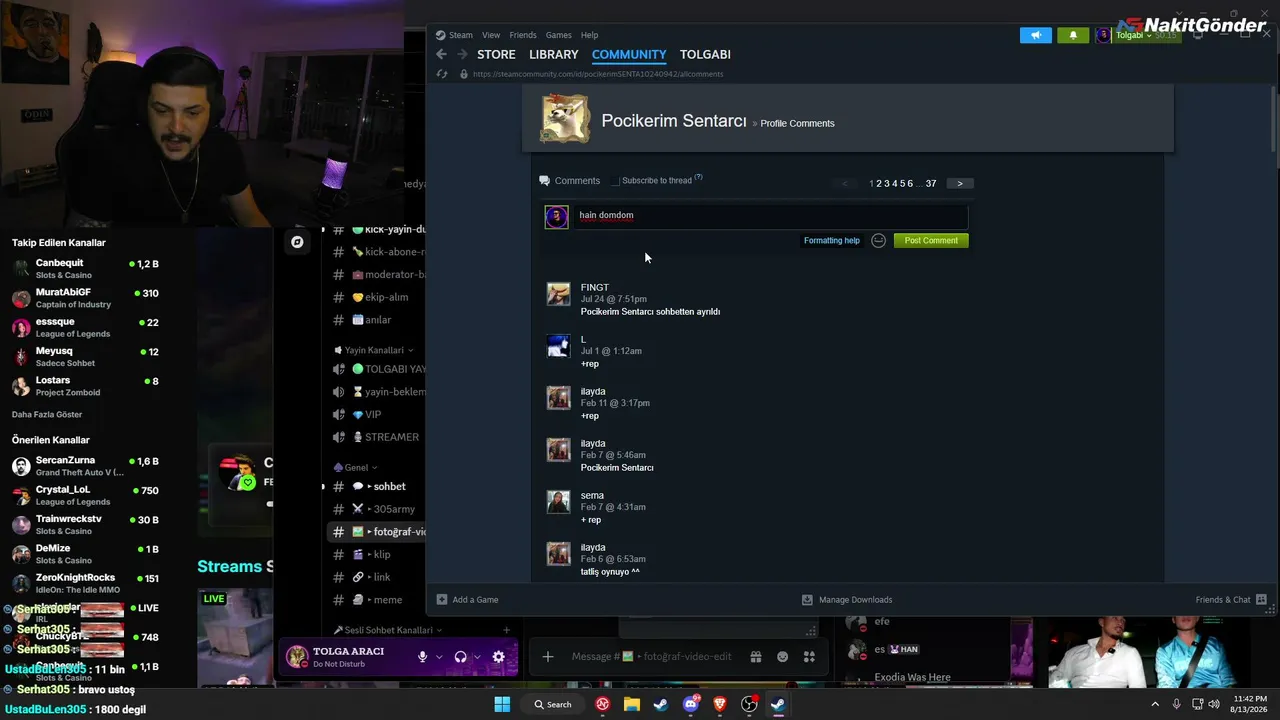
Task: Open OBS Studio from the taskbar
Action: coord(749,704)
